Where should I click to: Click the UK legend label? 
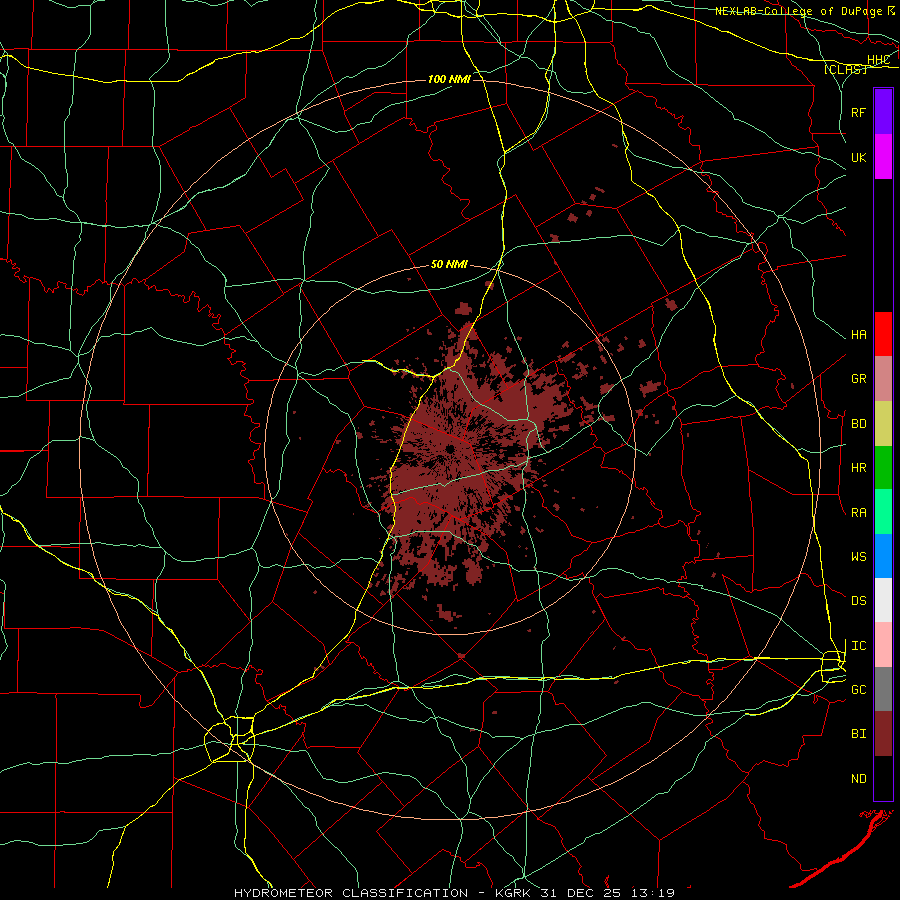coord(858,157)
